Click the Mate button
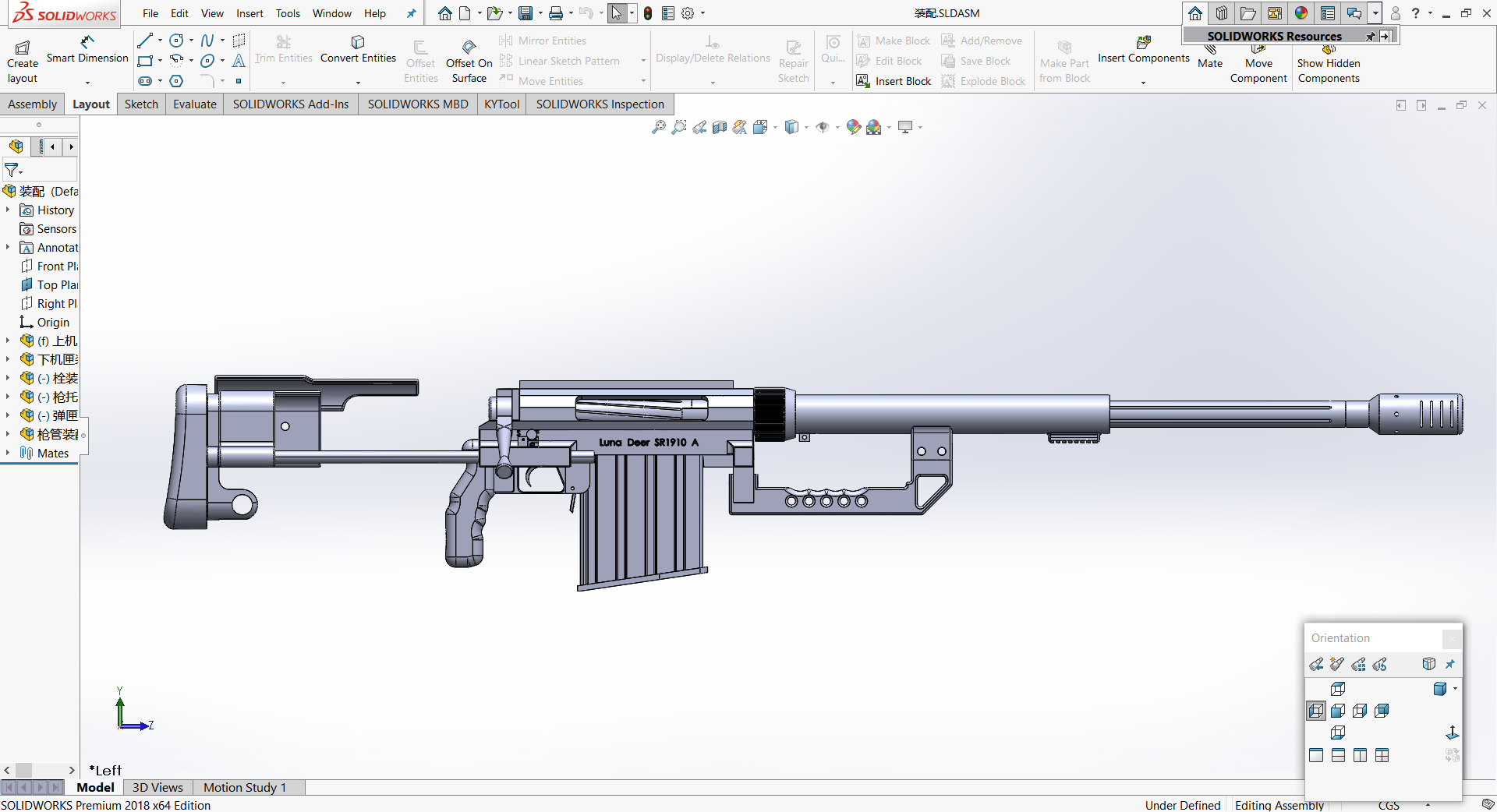 click(1210, 58)
